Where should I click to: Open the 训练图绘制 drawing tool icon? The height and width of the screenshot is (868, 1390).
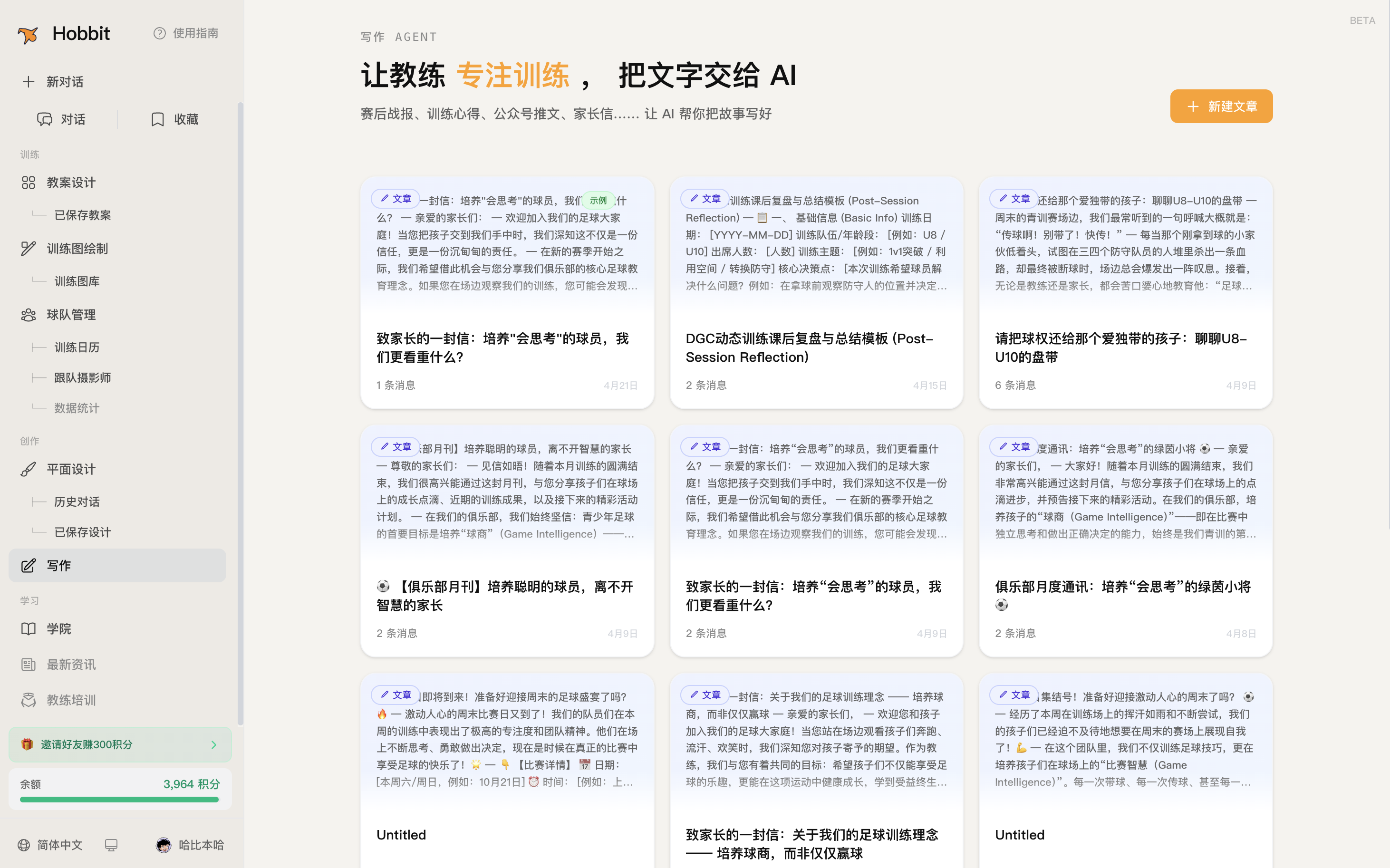(28, 248)
